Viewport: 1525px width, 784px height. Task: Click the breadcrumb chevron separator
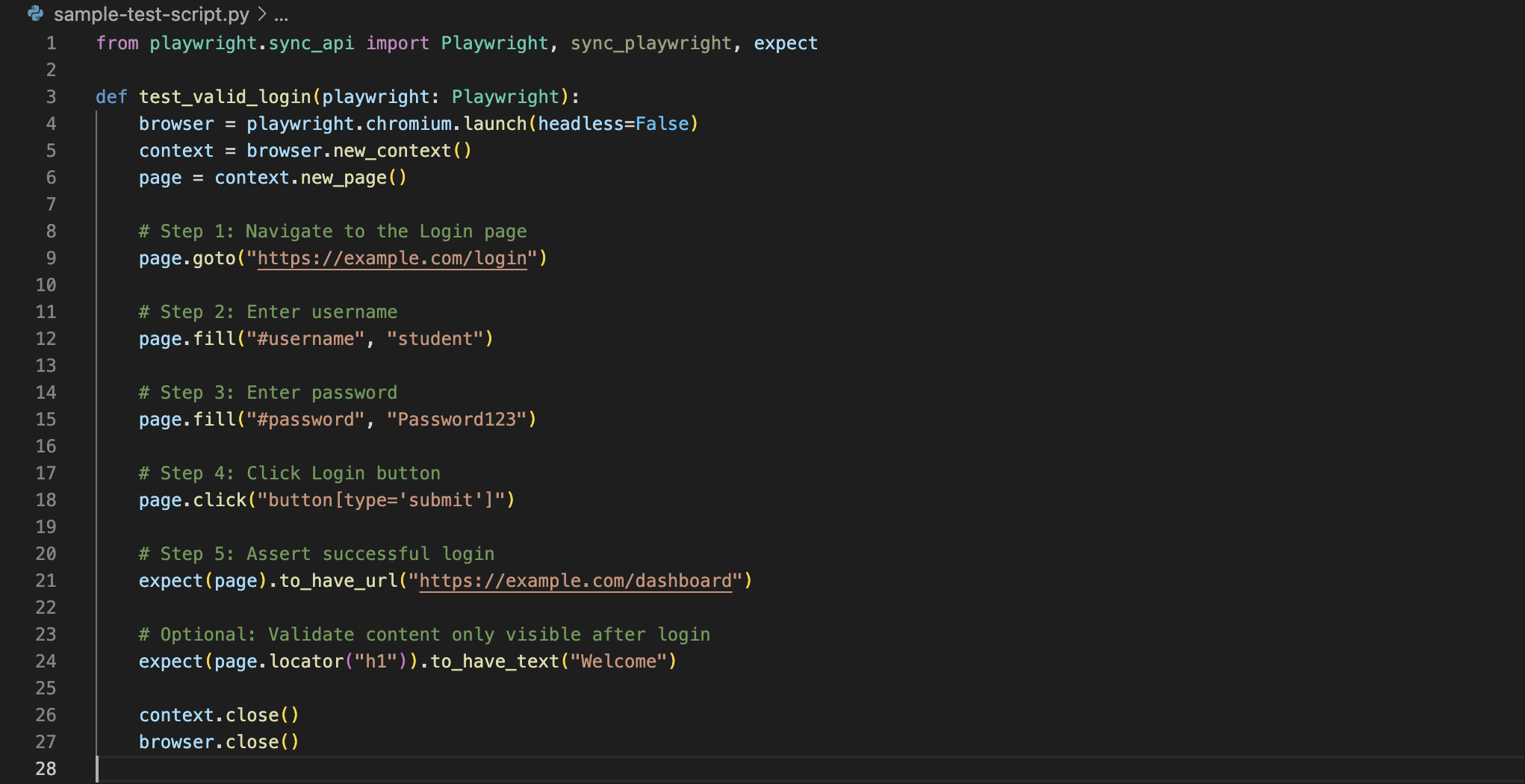(262, 14)
